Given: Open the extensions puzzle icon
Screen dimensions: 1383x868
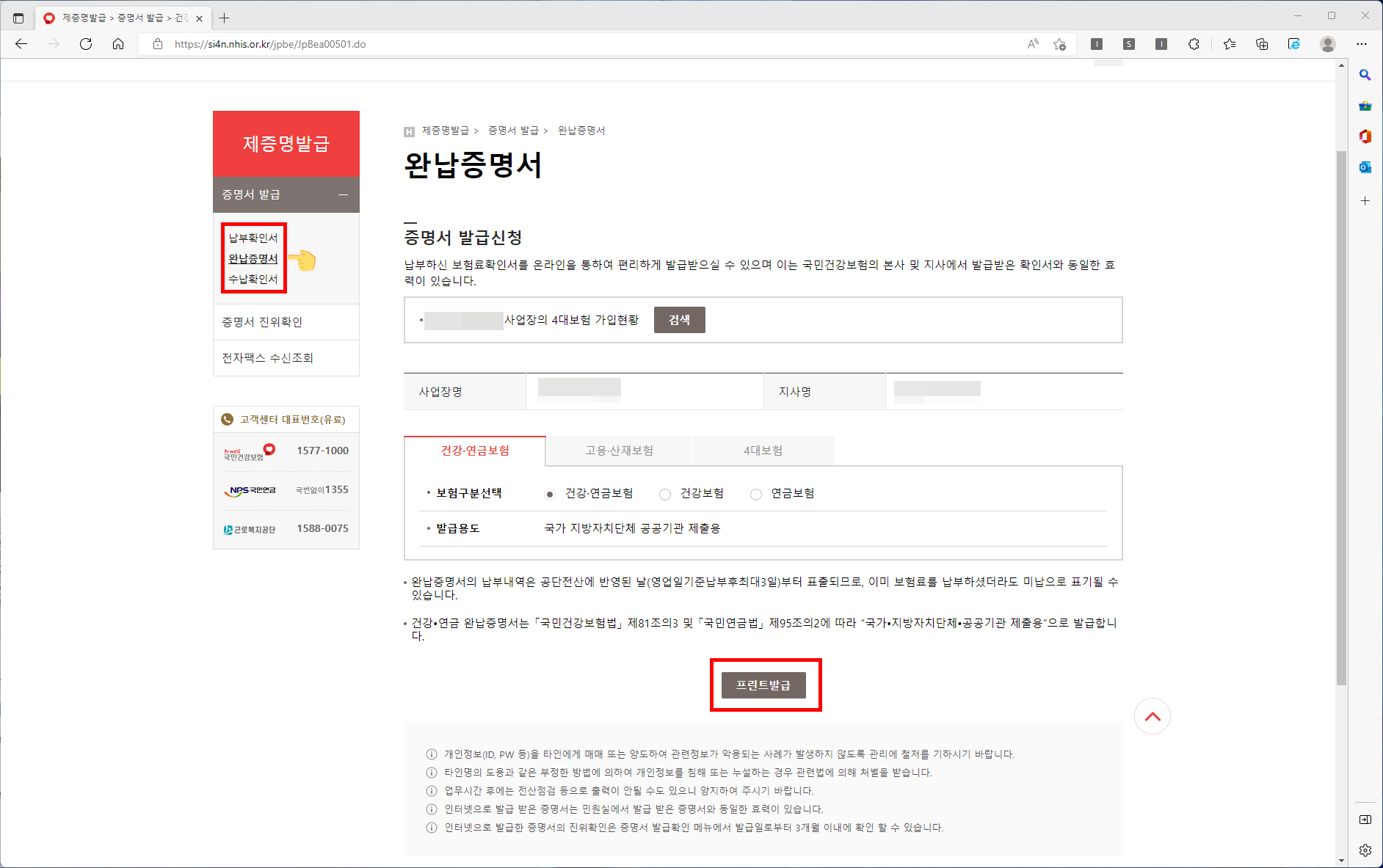Looking at the screenshot, I should pos(1194,44).
